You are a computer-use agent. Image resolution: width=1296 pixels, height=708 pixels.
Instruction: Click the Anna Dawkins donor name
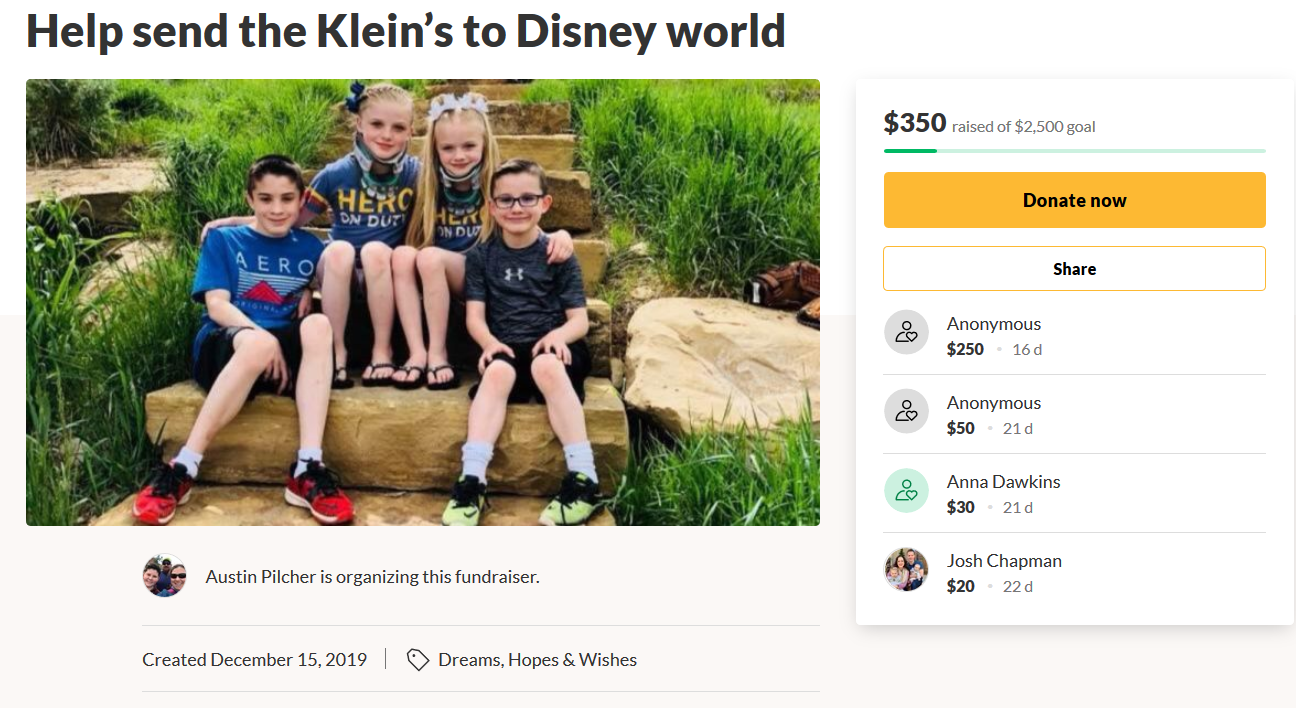coord(1003,482)
